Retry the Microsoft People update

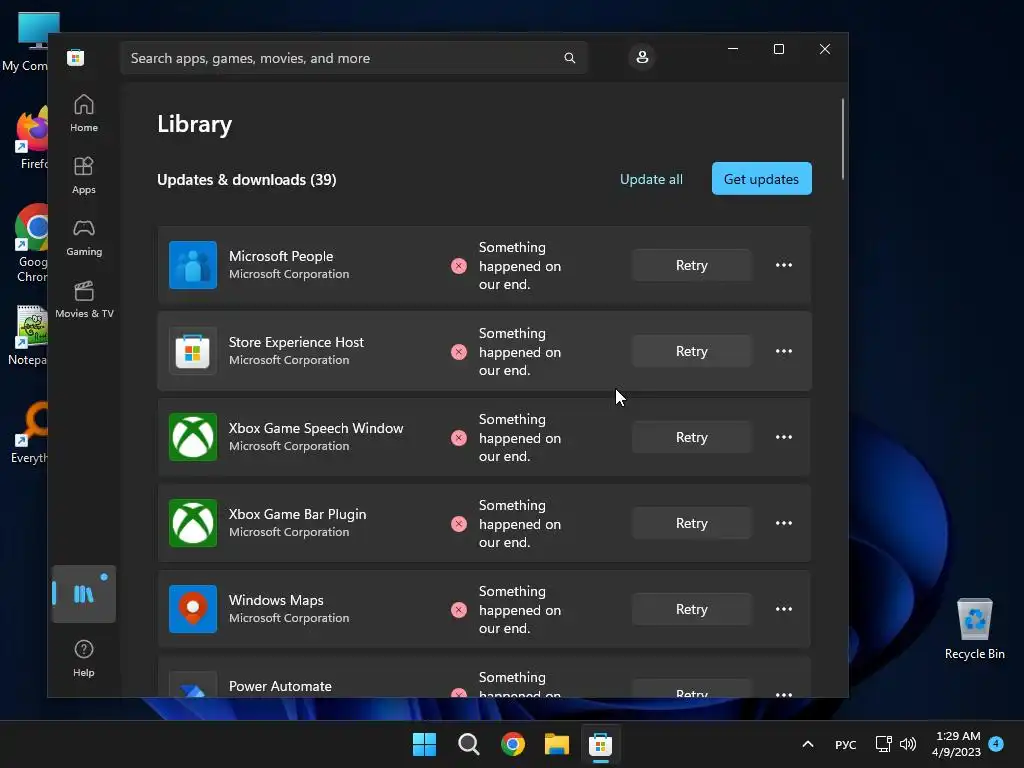click(692, 265)
